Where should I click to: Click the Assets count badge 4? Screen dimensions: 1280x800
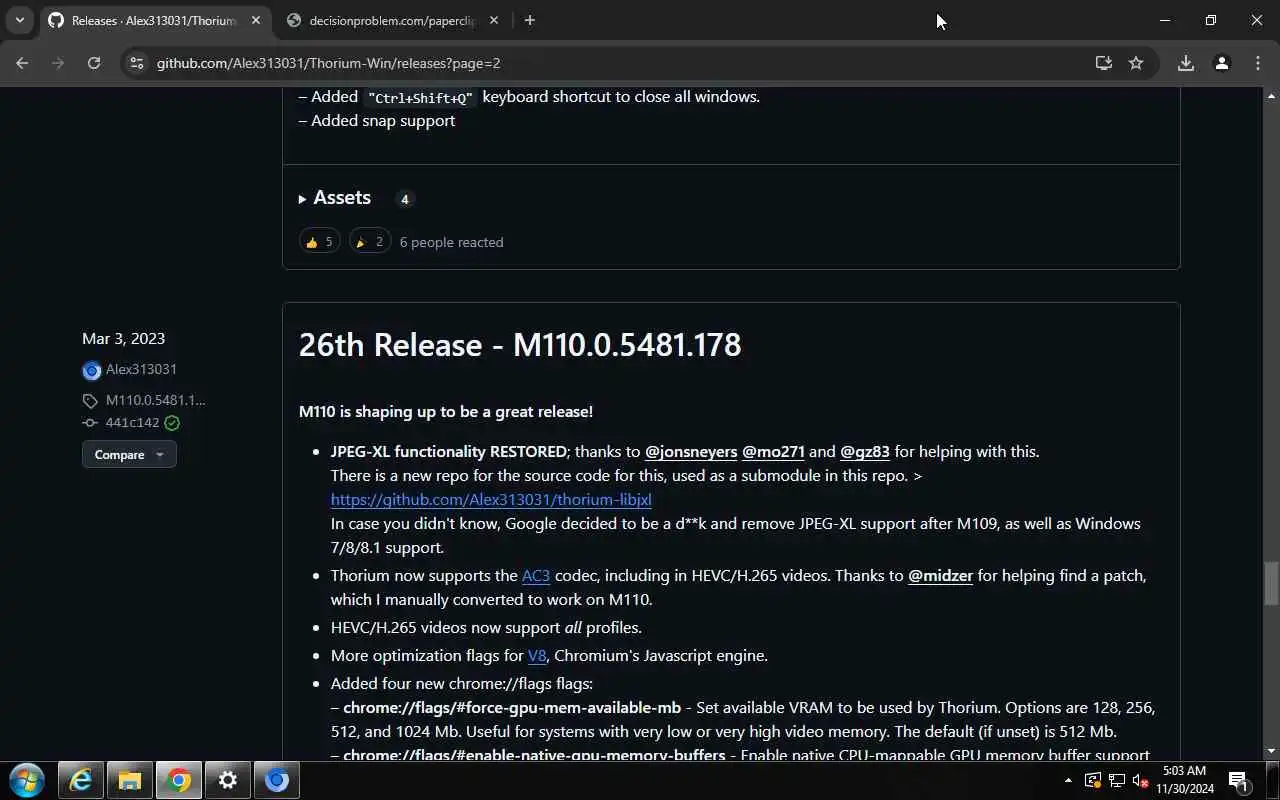(x=404, y=199)
